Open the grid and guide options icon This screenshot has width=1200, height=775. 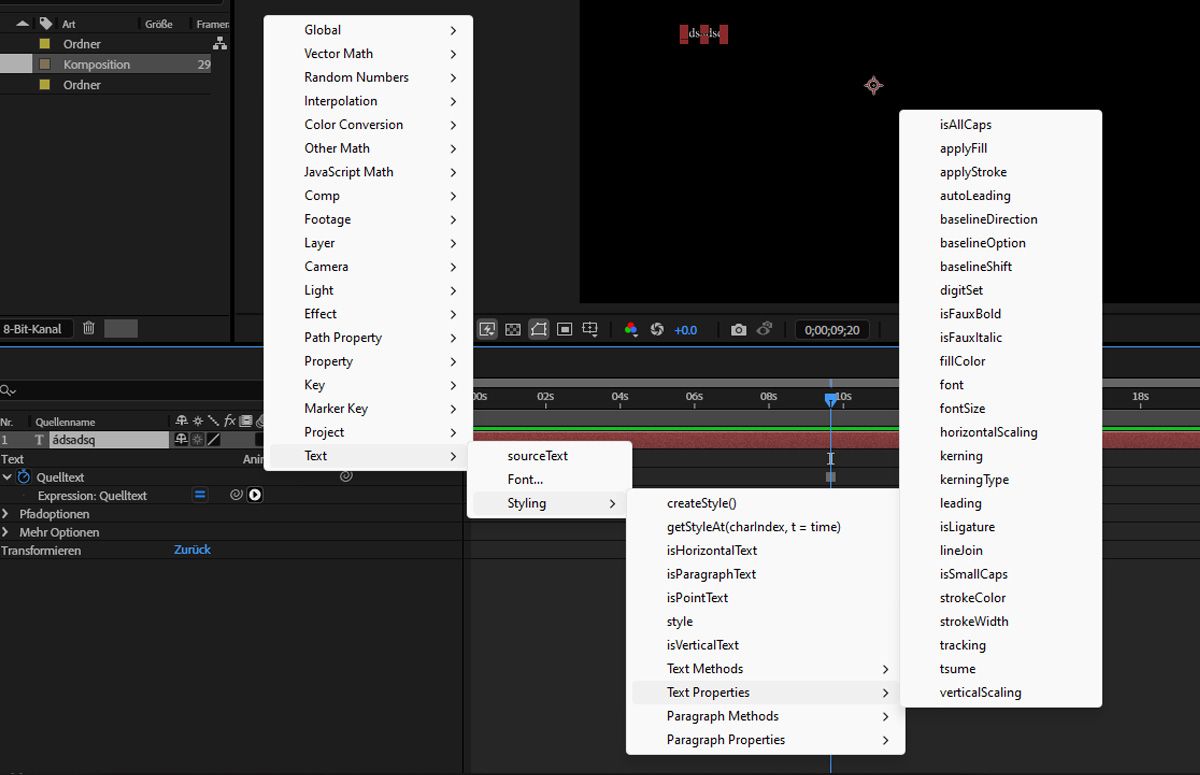click(590, 329)
